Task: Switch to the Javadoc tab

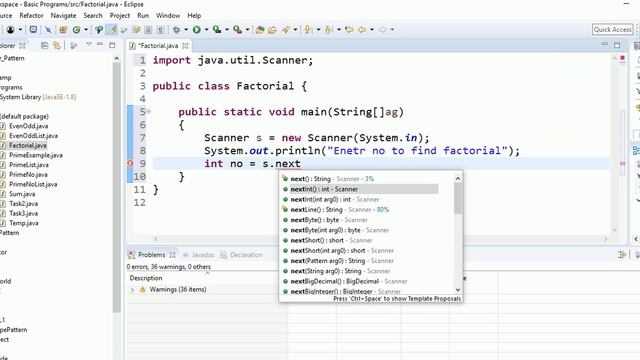Action: coord(198,255)
